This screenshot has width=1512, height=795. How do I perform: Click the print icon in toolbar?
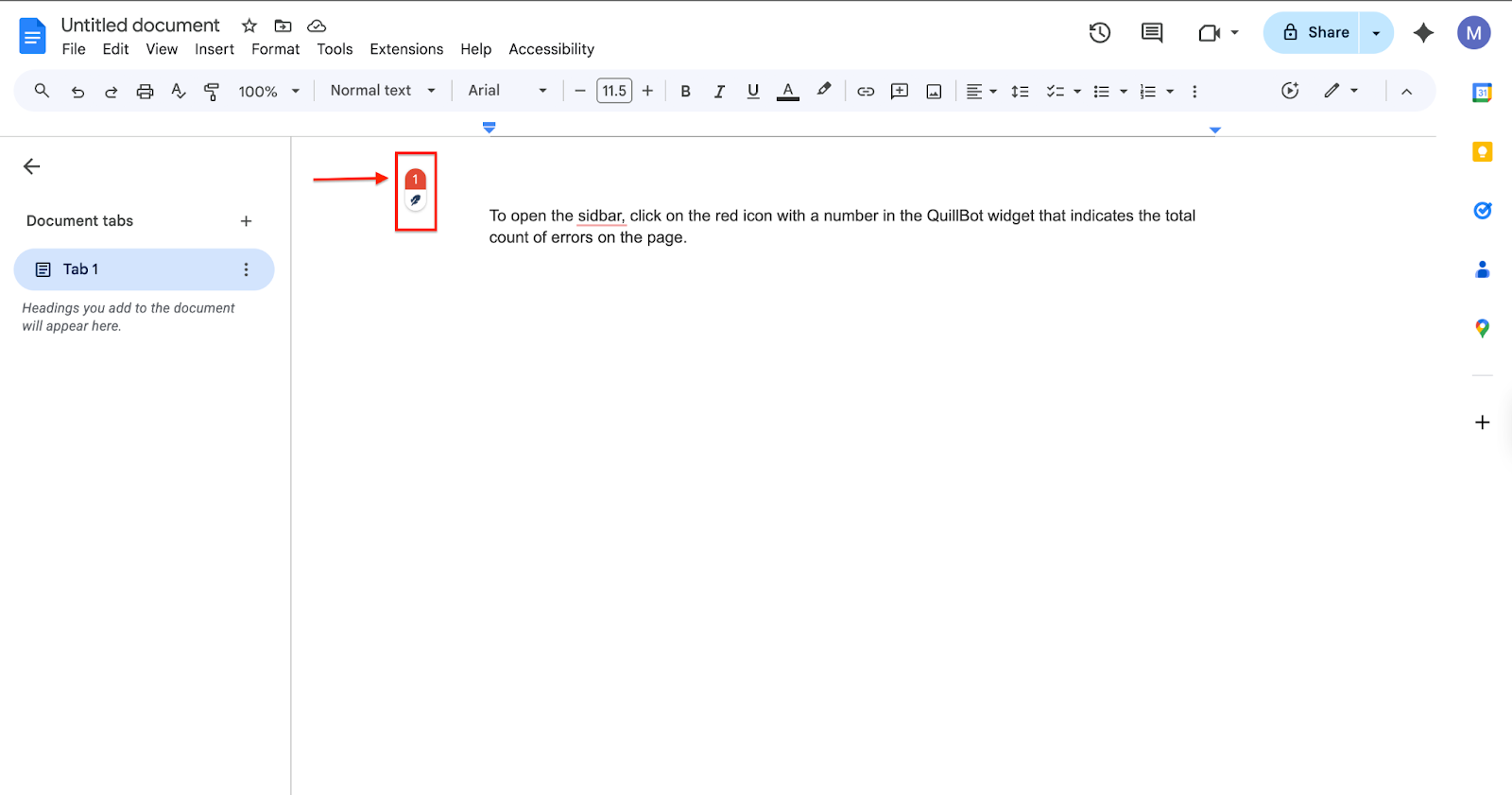tap(145, 92)
